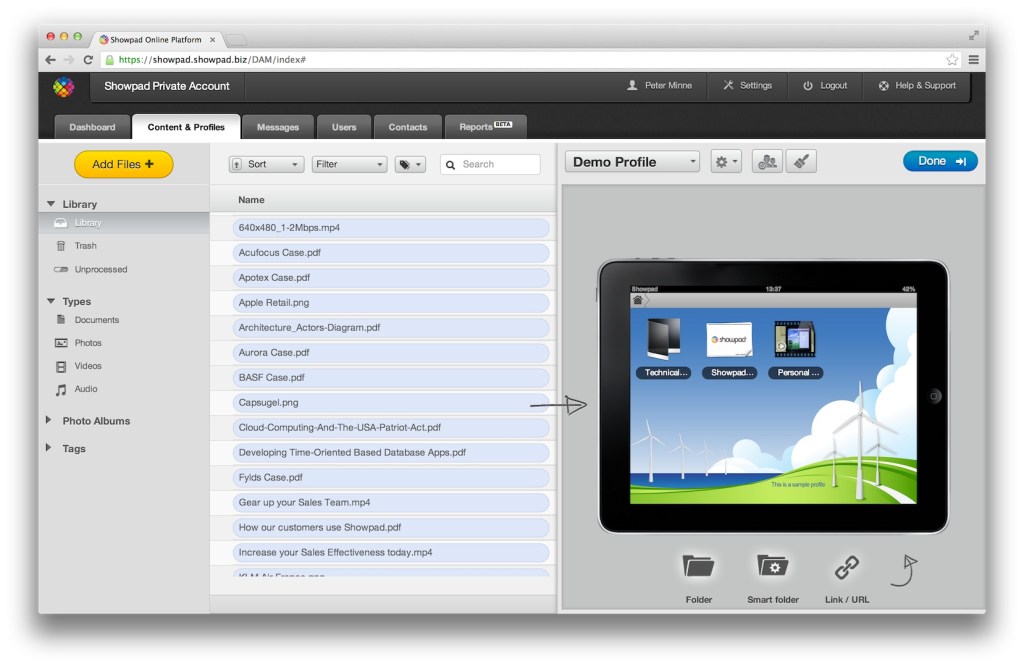Open the Filter dropdown
This screenshot has width=1024, height=667.
[x=349, y=165]
